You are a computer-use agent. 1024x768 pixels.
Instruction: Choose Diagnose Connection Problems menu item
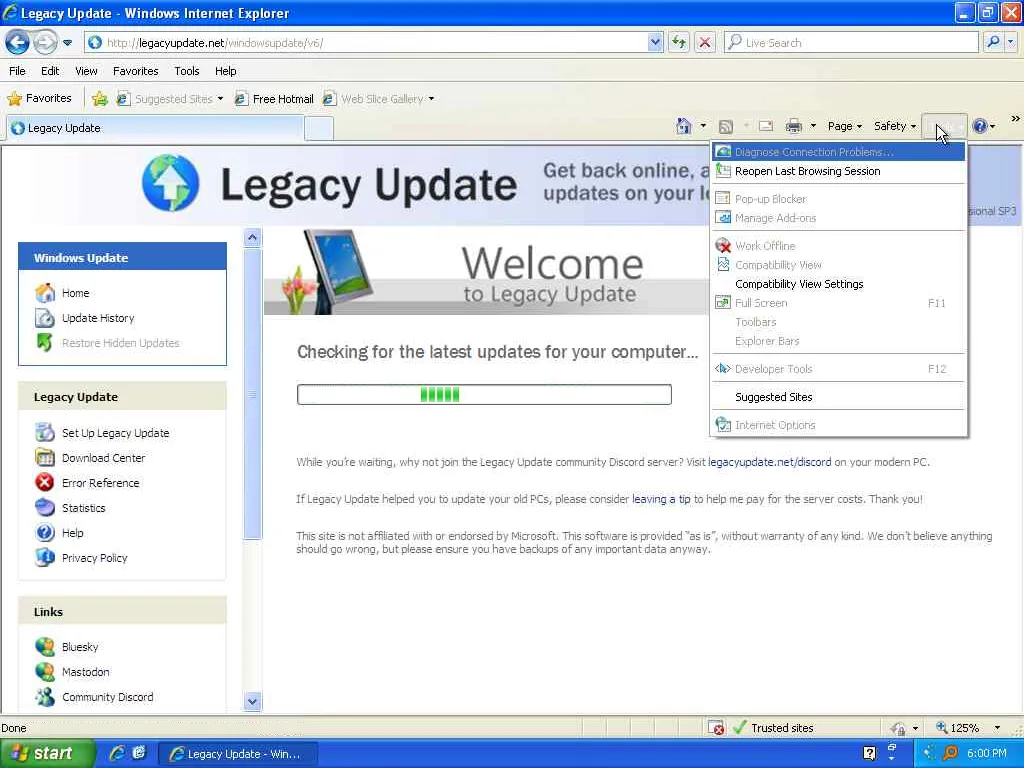[x=839, y=152]
